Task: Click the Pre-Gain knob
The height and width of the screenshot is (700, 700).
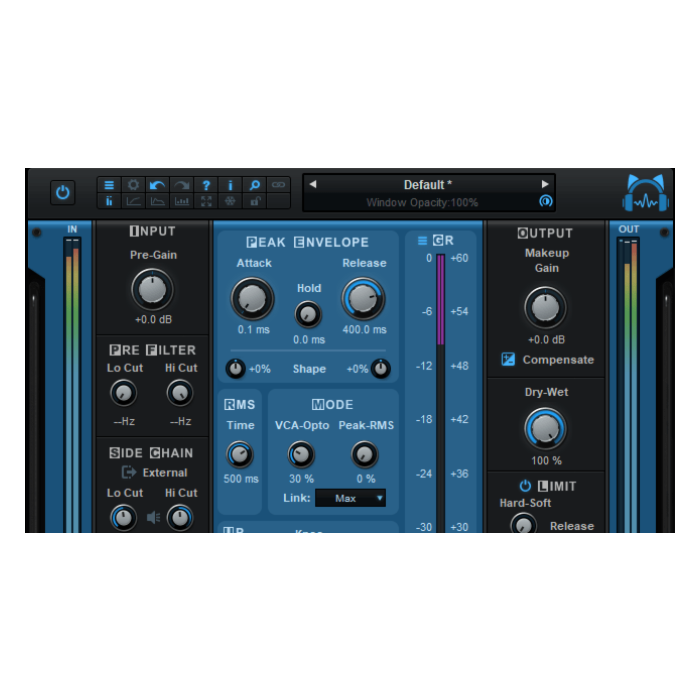Action: (x=152, y=290)
